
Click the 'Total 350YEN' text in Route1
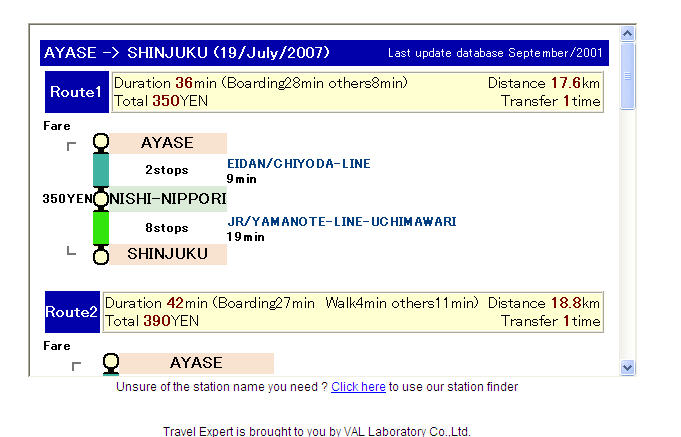click(161, 101)
